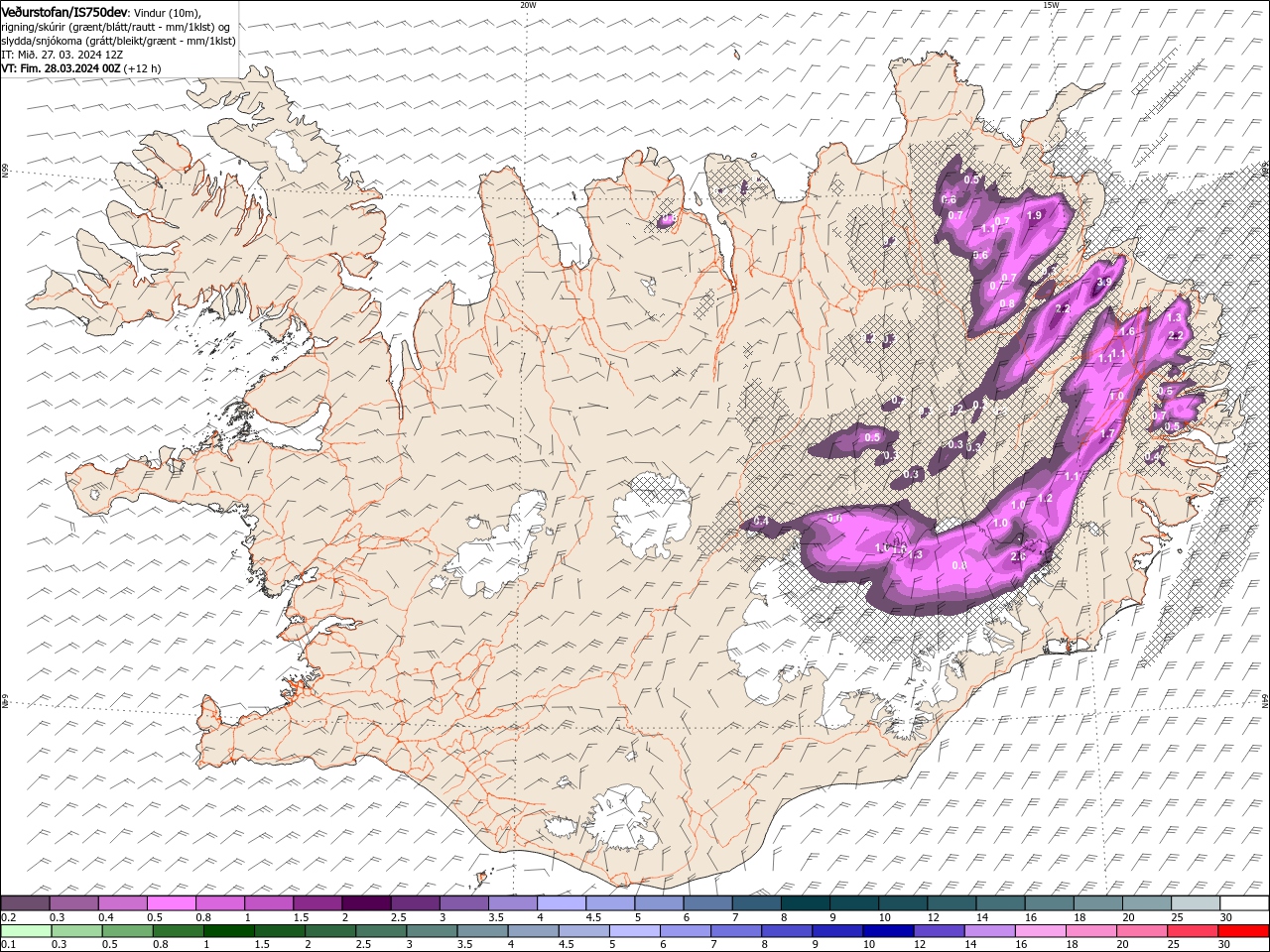Click the 1.7 snowfall value on the map
Viewport: 1270px width, 952px height.
pos(1107,434)
